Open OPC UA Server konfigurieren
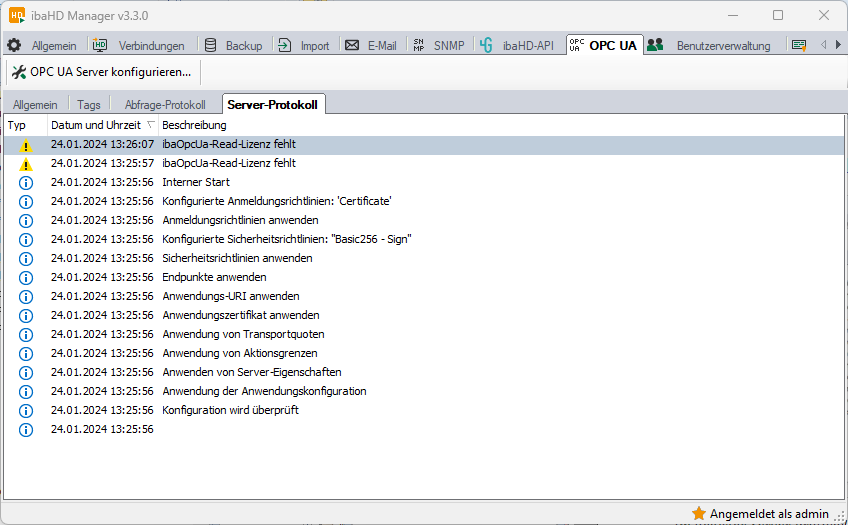 pyautogui.click(x=101, y=72)
